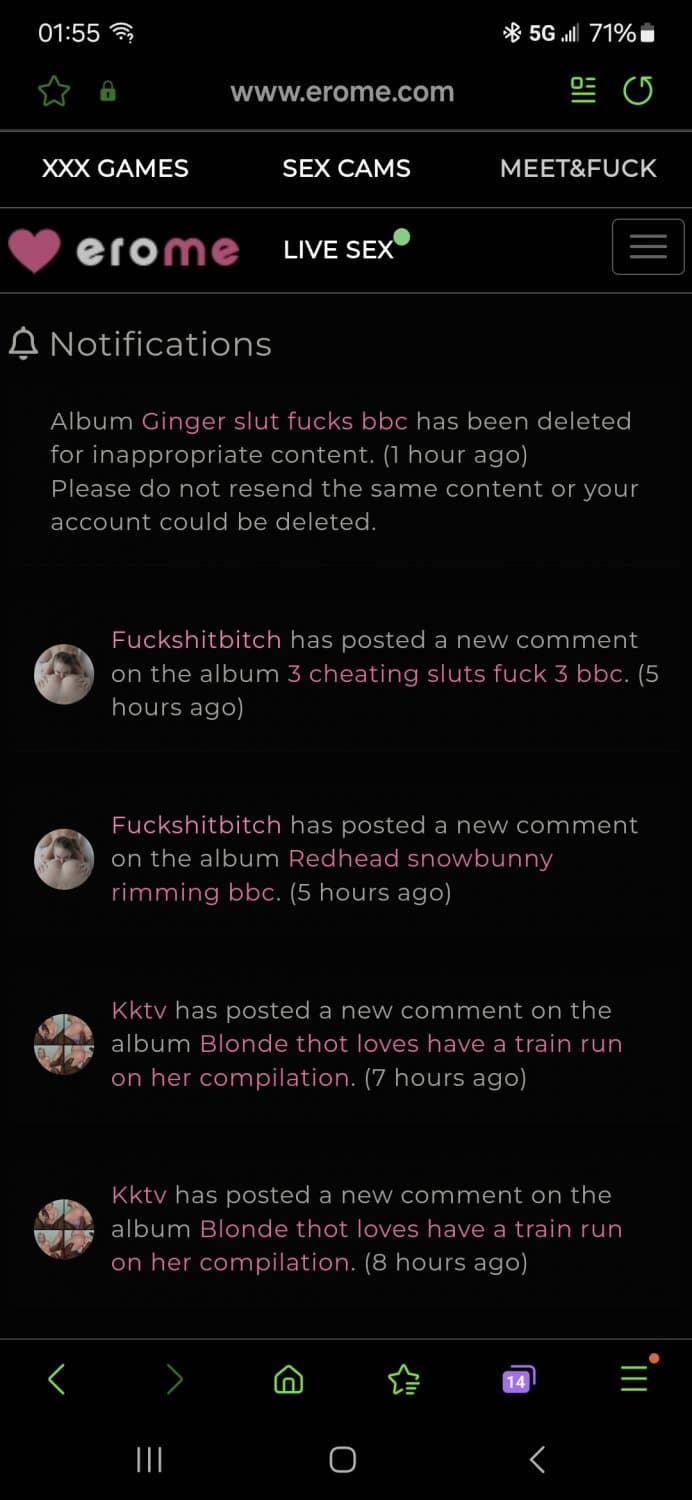Image resolution: width=692 pixels, height=1500 pixels.
Task: Show the 14 open tabs
Action: coord(518,1380)
